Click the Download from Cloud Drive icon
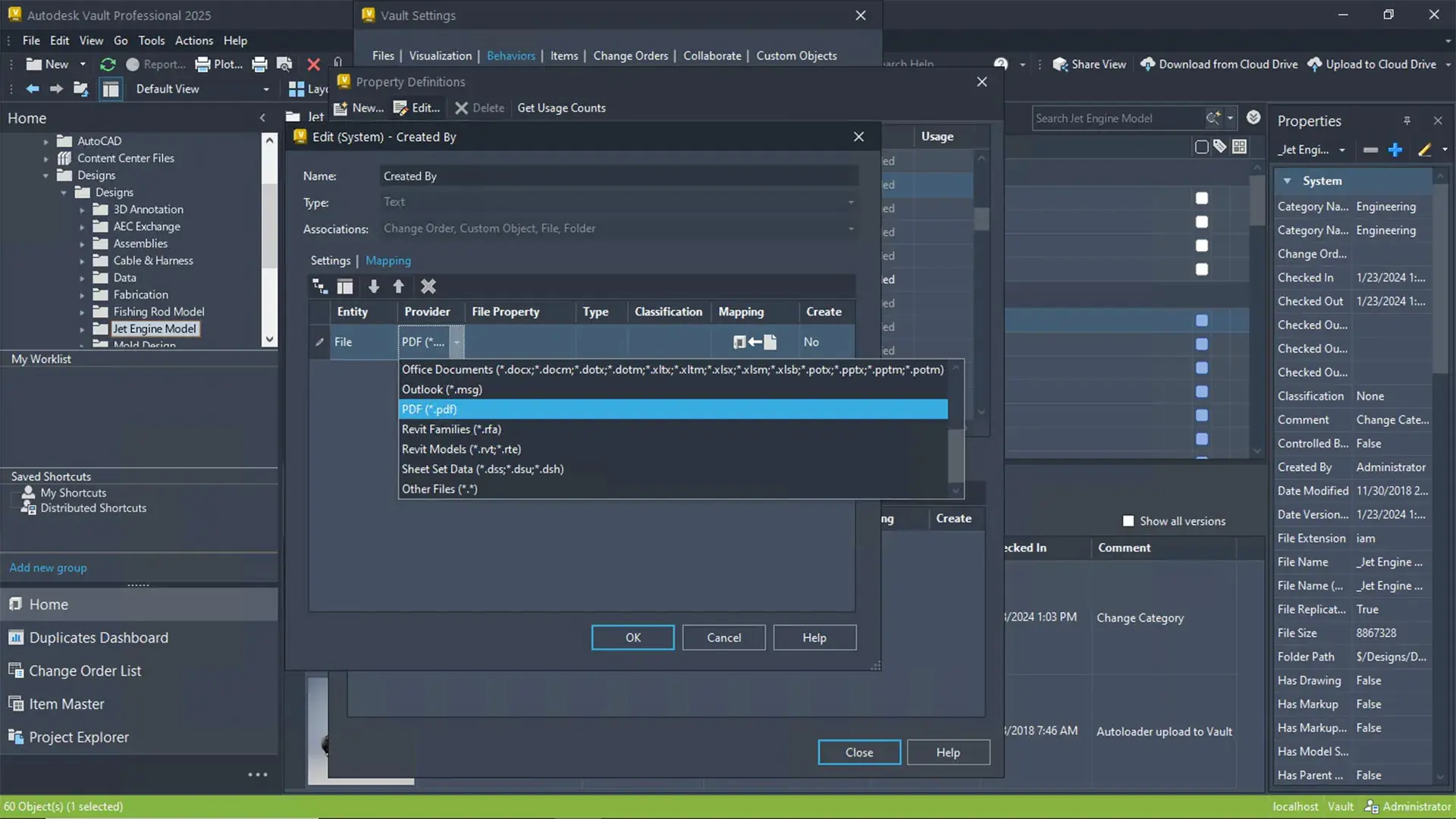 (1148, 64)
